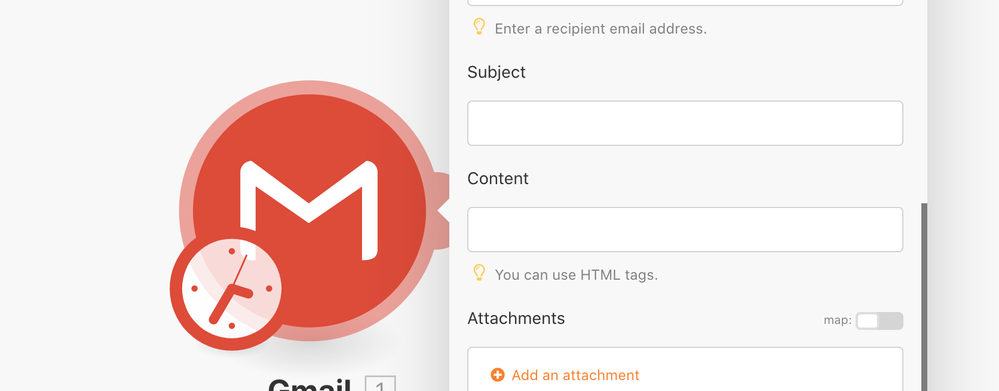999x391 pixels.
Task: Click the "You can use HTML tags" hint
Action: coord(576,275)
